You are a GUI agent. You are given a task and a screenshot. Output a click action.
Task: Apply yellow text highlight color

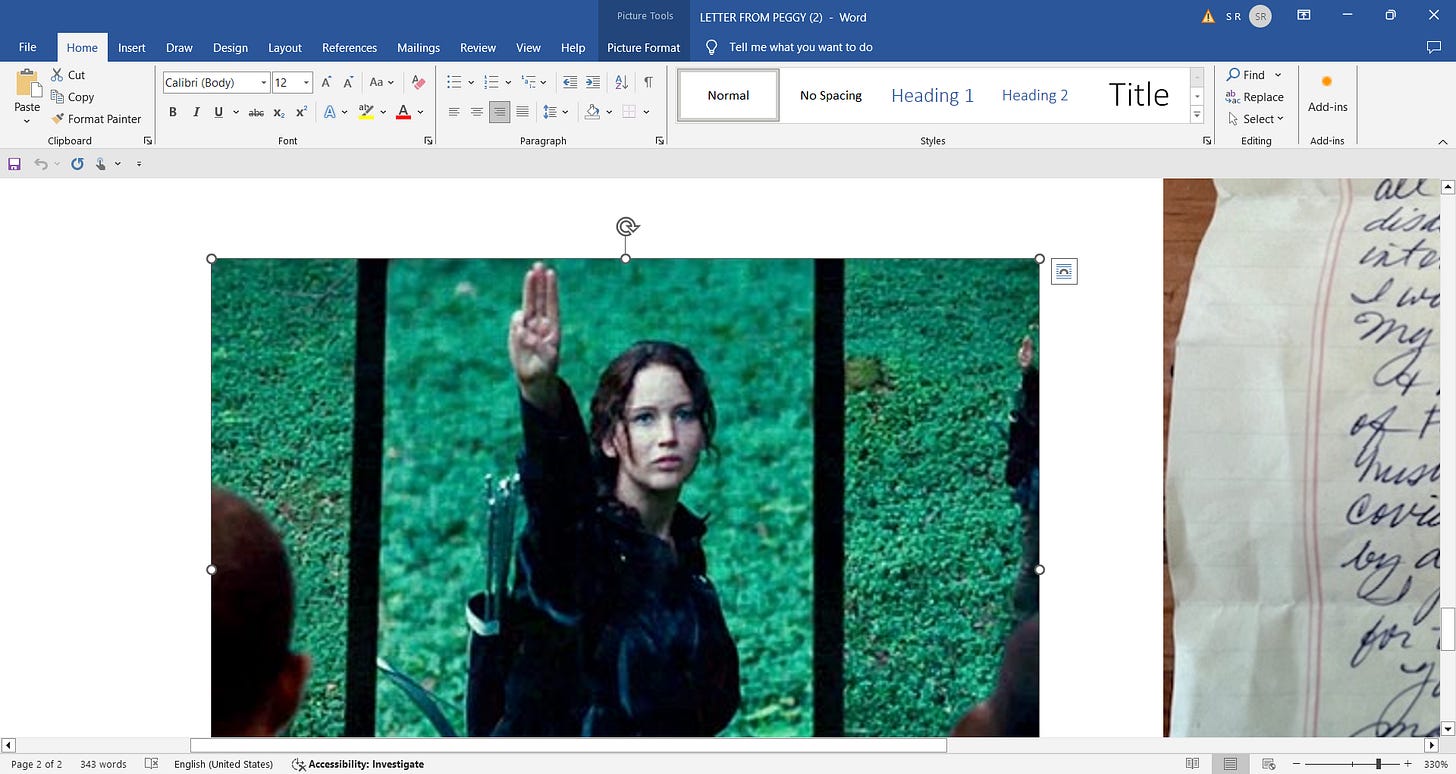tap(366, 112)
